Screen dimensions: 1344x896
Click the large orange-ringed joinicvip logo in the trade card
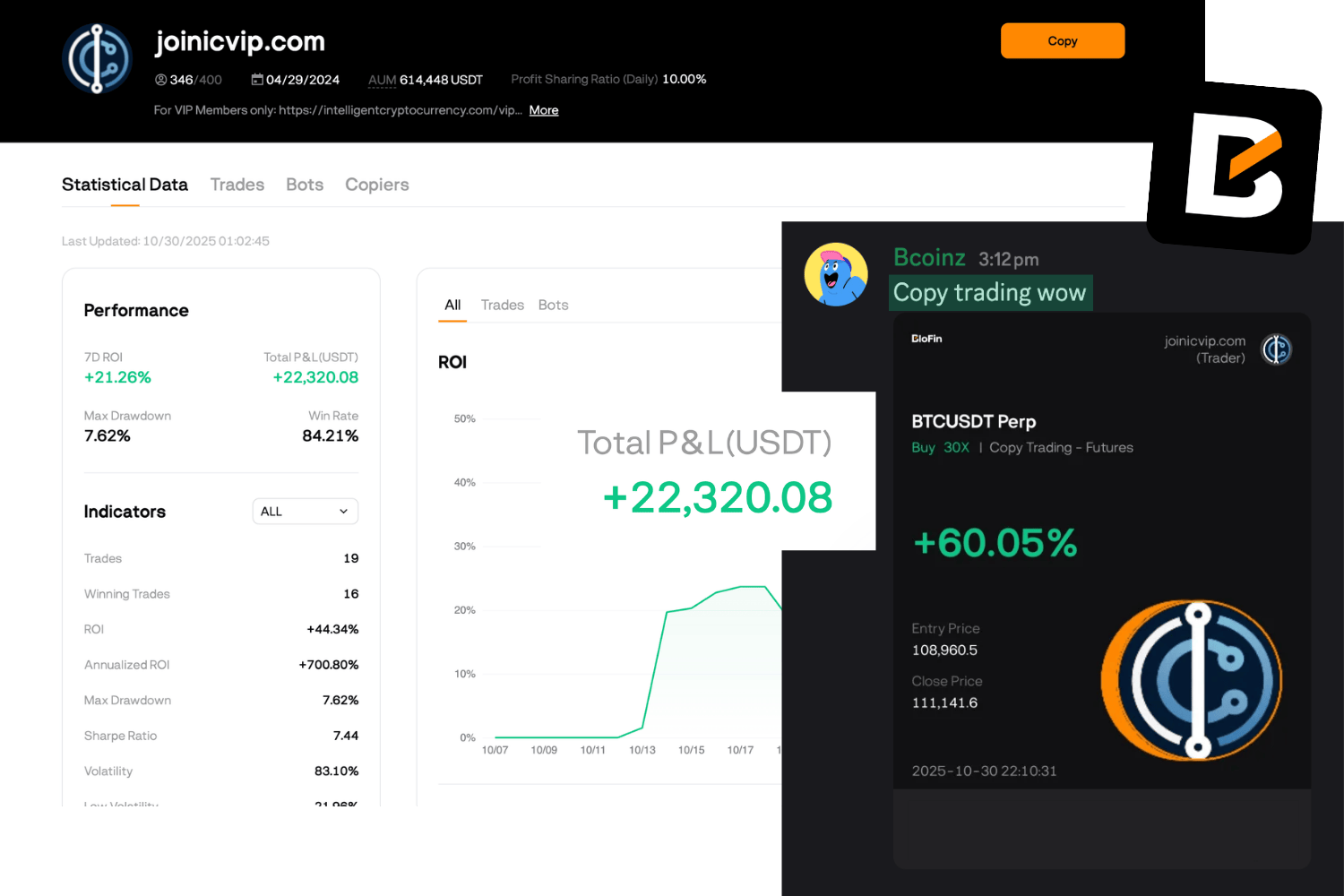[1192, 681]
